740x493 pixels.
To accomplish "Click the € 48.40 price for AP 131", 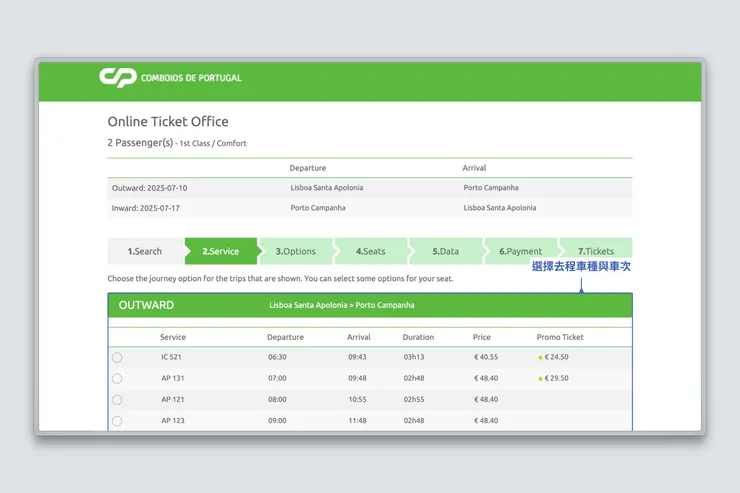I will 486,378.
